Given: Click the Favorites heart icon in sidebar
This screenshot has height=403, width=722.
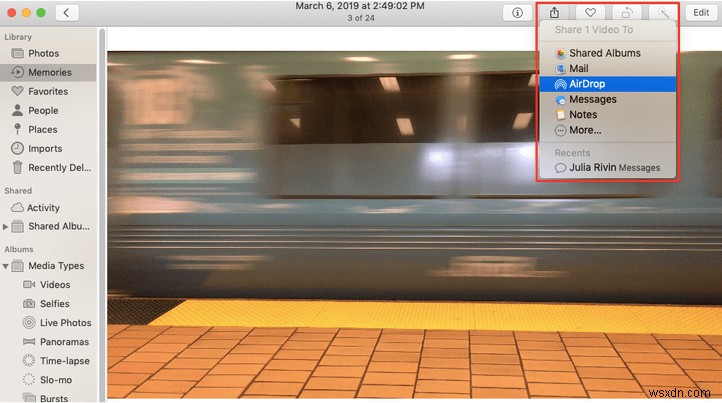Looking at the screenshot, I should click(17, 91).
